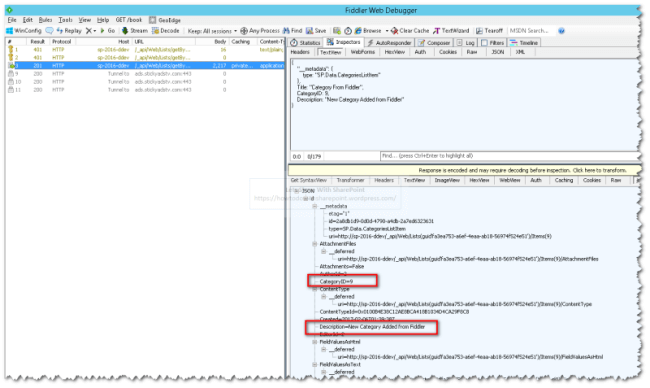
Task: Open the blue help icon
Action: click(x=561, y=31)
